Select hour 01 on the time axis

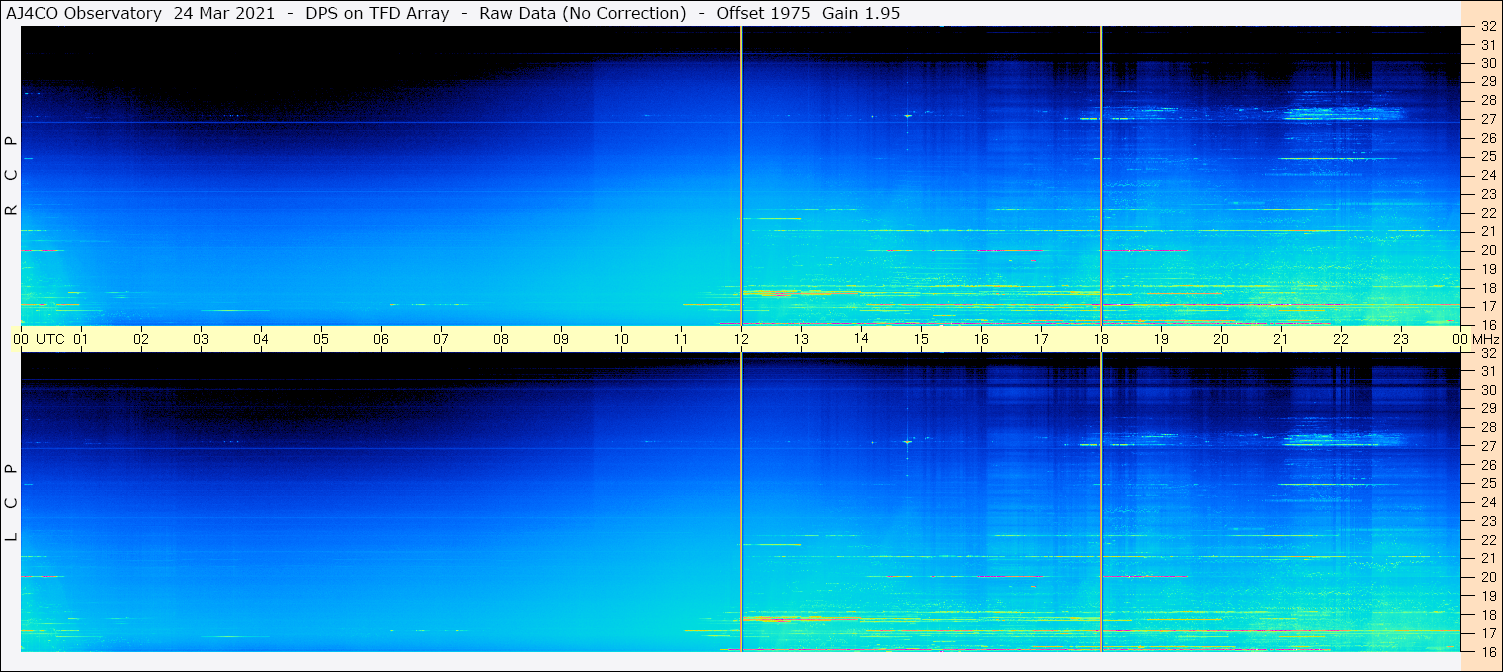coord(81,339)
